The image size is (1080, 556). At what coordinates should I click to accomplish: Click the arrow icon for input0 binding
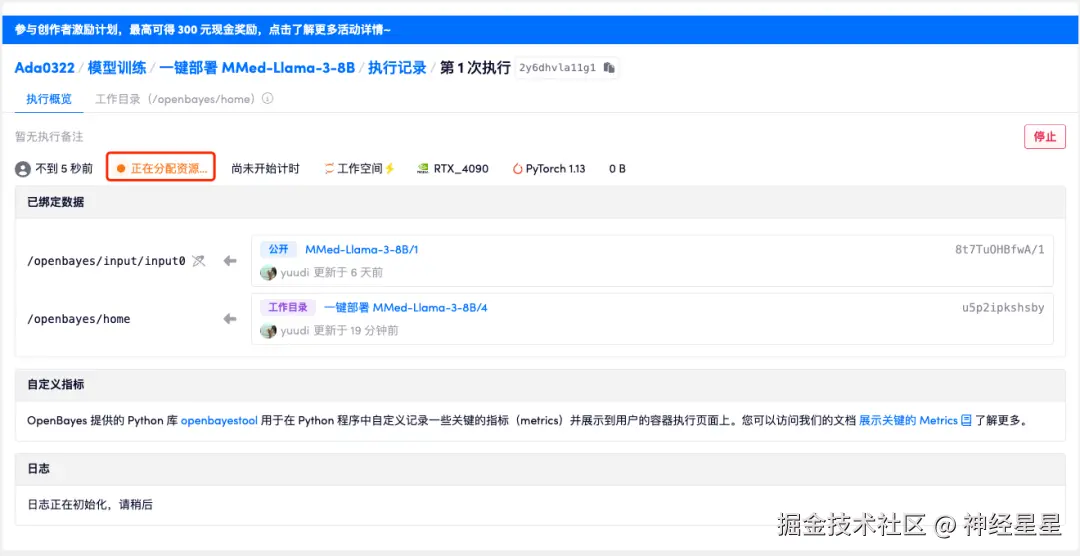tap(230, 260)
